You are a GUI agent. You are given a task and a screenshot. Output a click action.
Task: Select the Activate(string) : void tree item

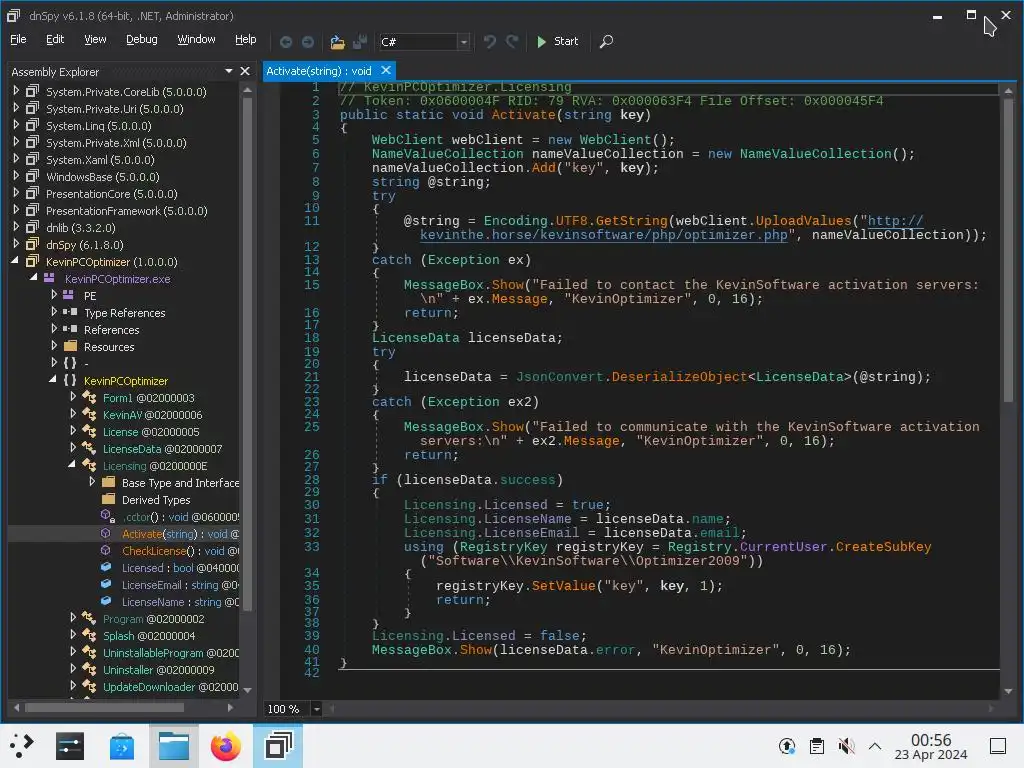[180, 534]
